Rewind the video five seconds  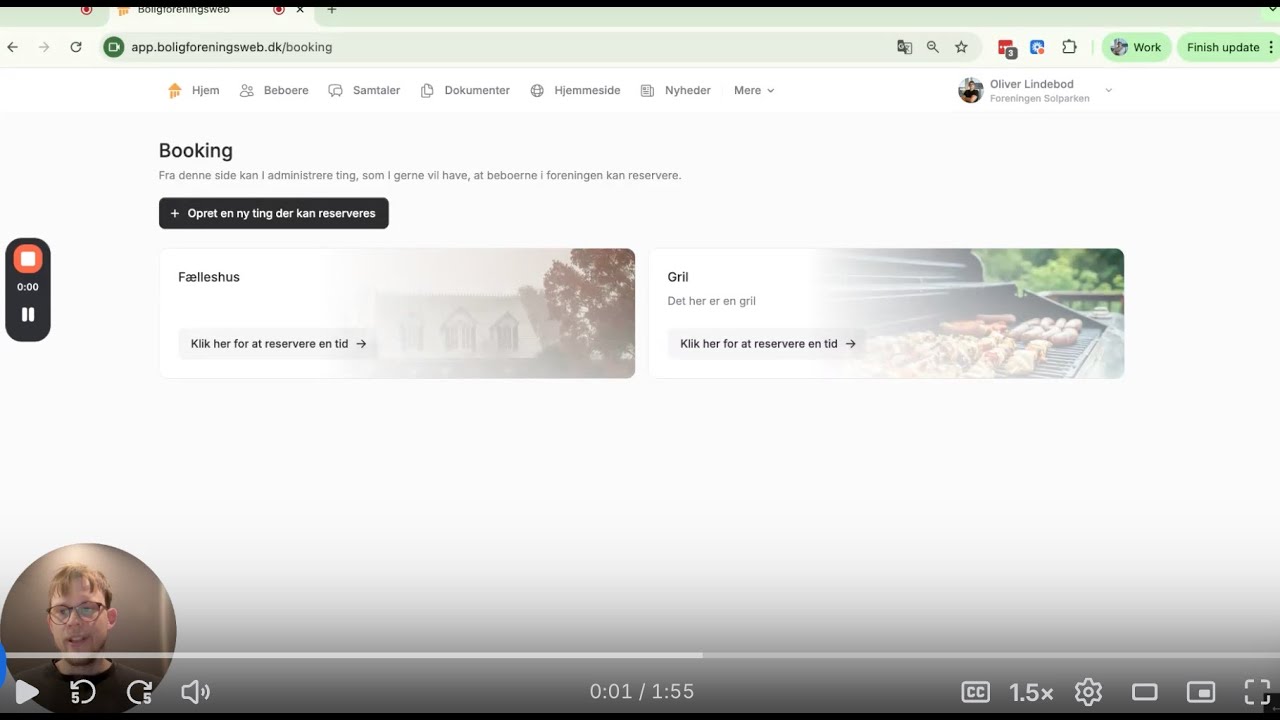pyautogui.click(x=83, y=692)
